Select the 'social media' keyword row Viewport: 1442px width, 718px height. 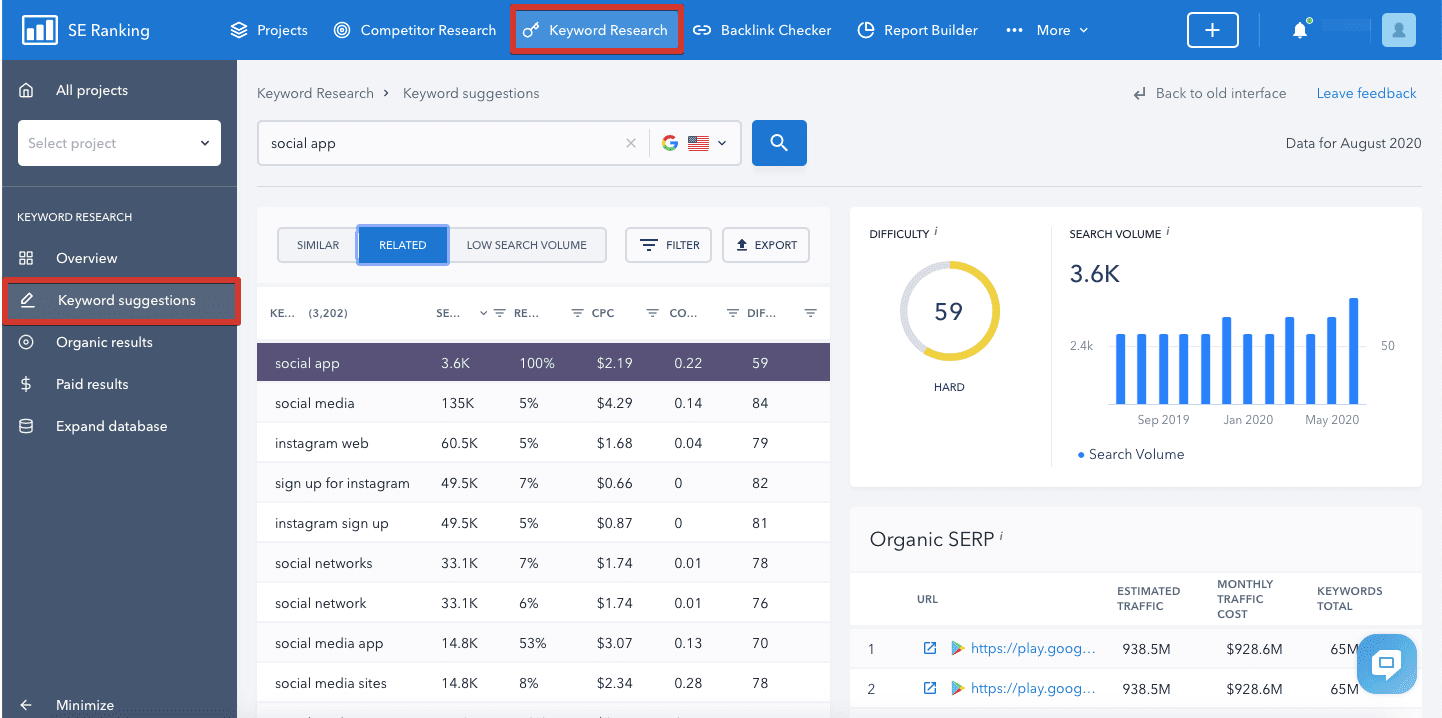coord(543,403)
